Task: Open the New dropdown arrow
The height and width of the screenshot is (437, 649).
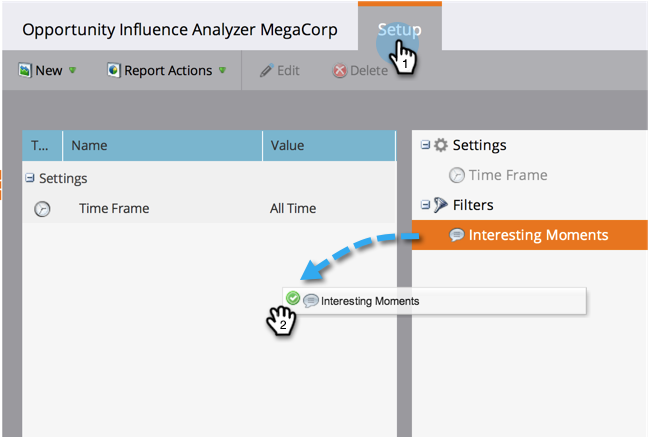Action: click(72, 71)
